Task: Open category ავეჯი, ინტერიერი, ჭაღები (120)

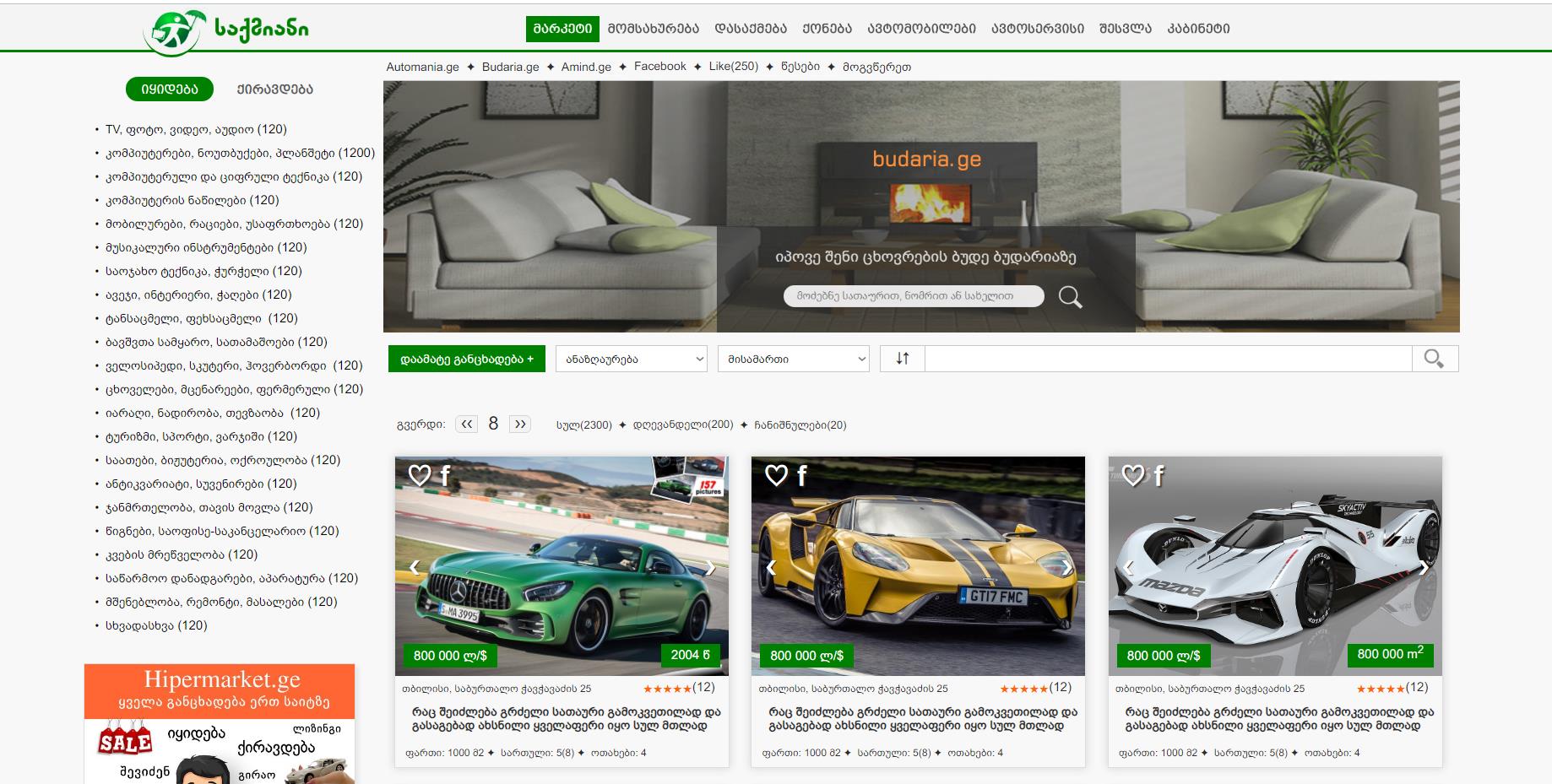Action: [x=198, y=295]
